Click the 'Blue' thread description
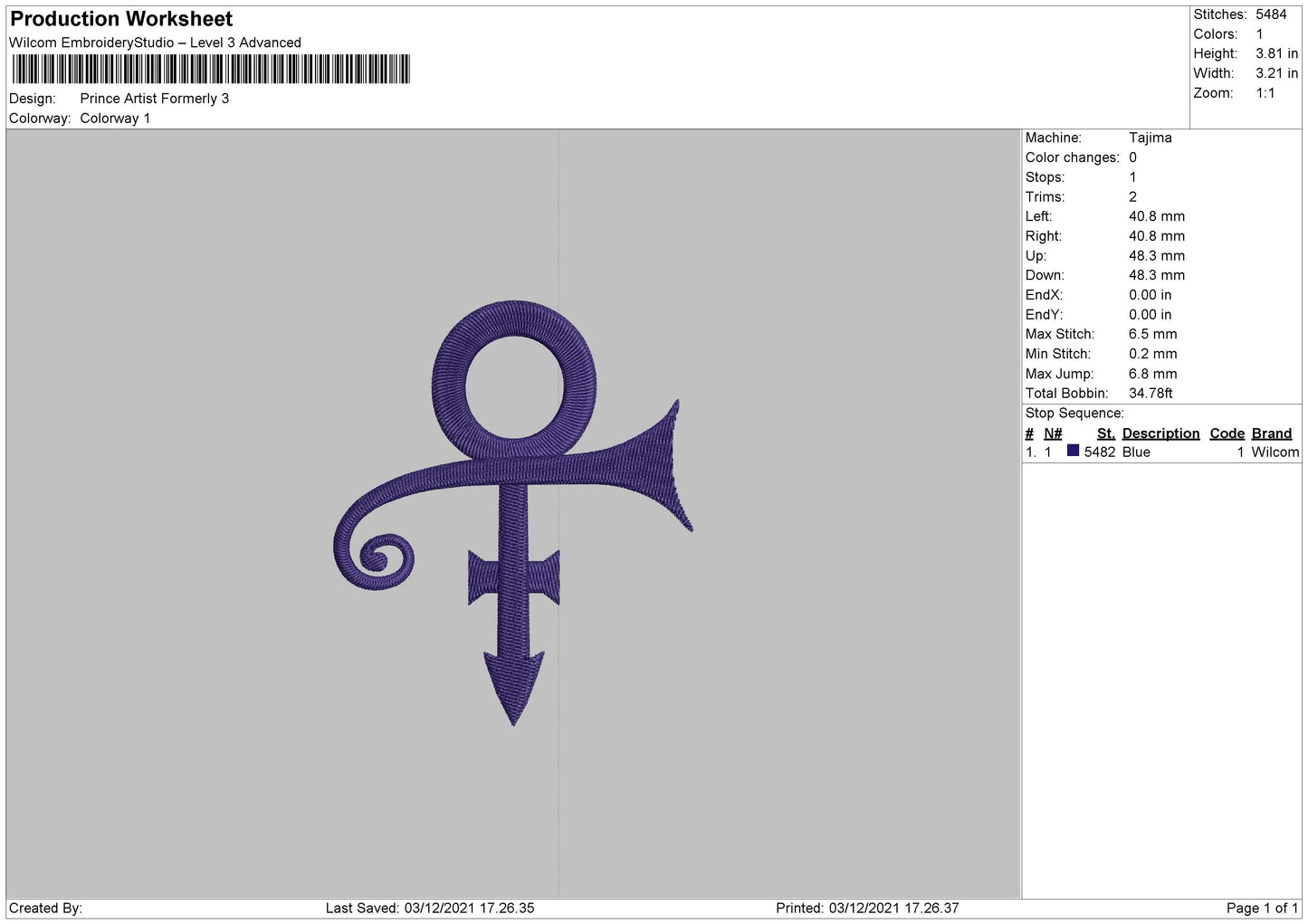Viewport: 1308px width, 924px height. (x=1136, y=452)
